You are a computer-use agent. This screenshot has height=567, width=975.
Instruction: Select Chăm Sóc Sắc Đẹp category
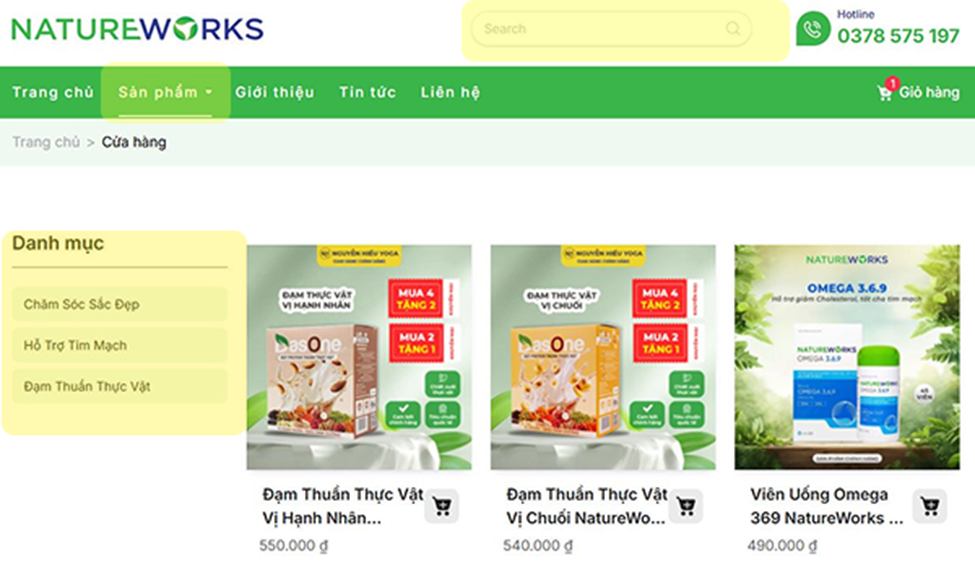pyautogui.click(x=119, y=304)
